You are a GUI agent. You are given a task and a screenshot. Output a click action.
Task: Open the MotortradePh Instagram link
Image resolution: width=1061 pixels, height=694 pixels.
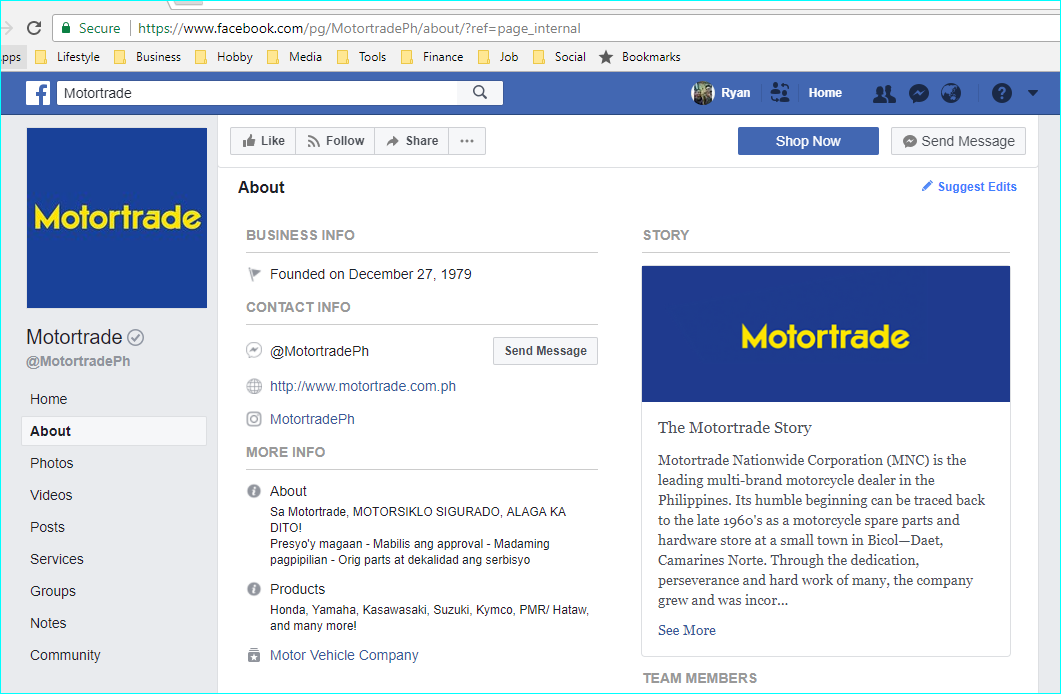(312, 419)
